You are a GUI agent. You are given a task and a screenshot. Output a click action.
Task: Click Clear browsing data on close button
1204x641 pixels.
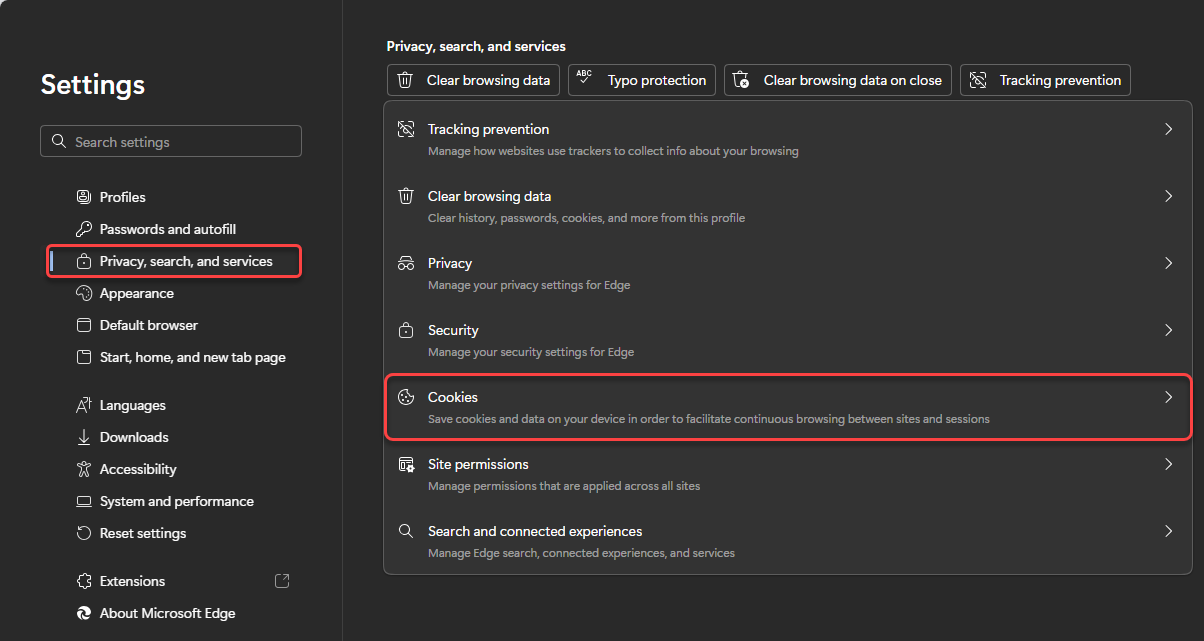837,80
